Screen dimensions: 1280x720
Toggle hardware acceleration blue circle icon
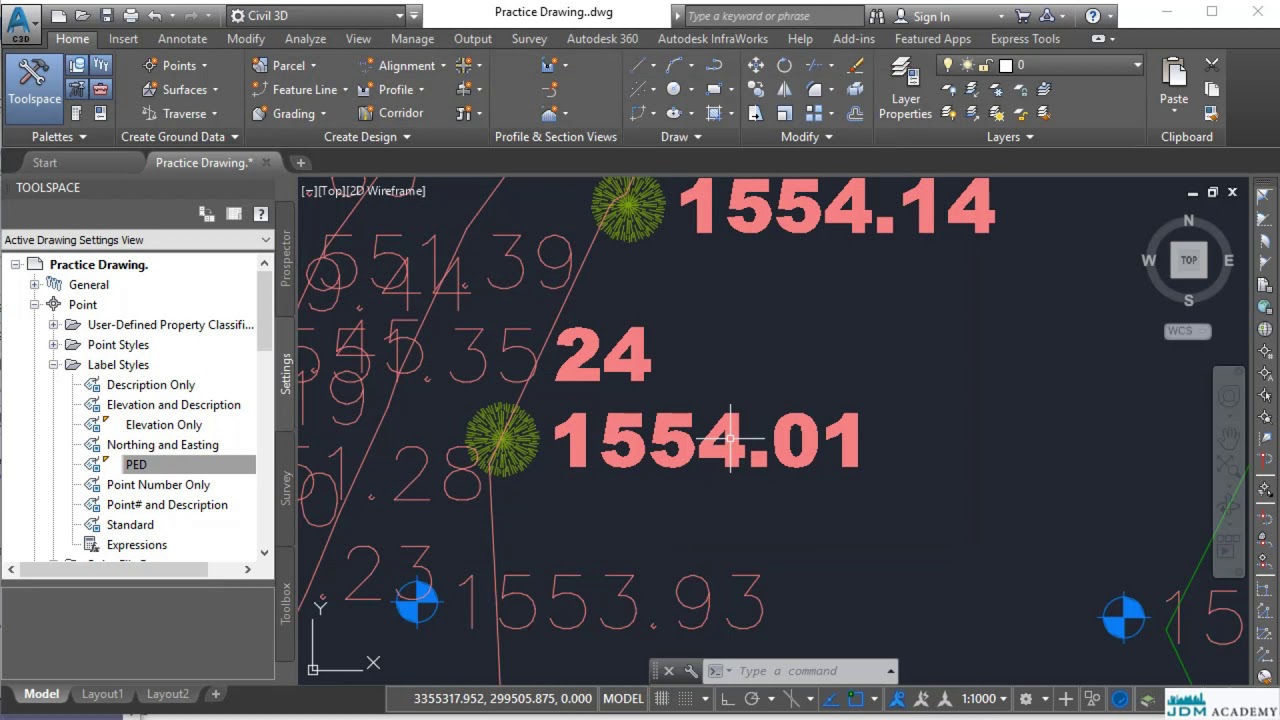click(1120, 699)
